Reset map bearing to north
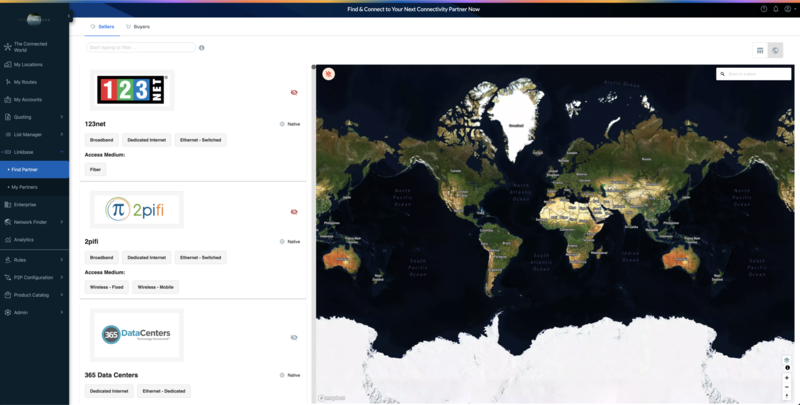This screenshot has height=405, width=800. 787,396
